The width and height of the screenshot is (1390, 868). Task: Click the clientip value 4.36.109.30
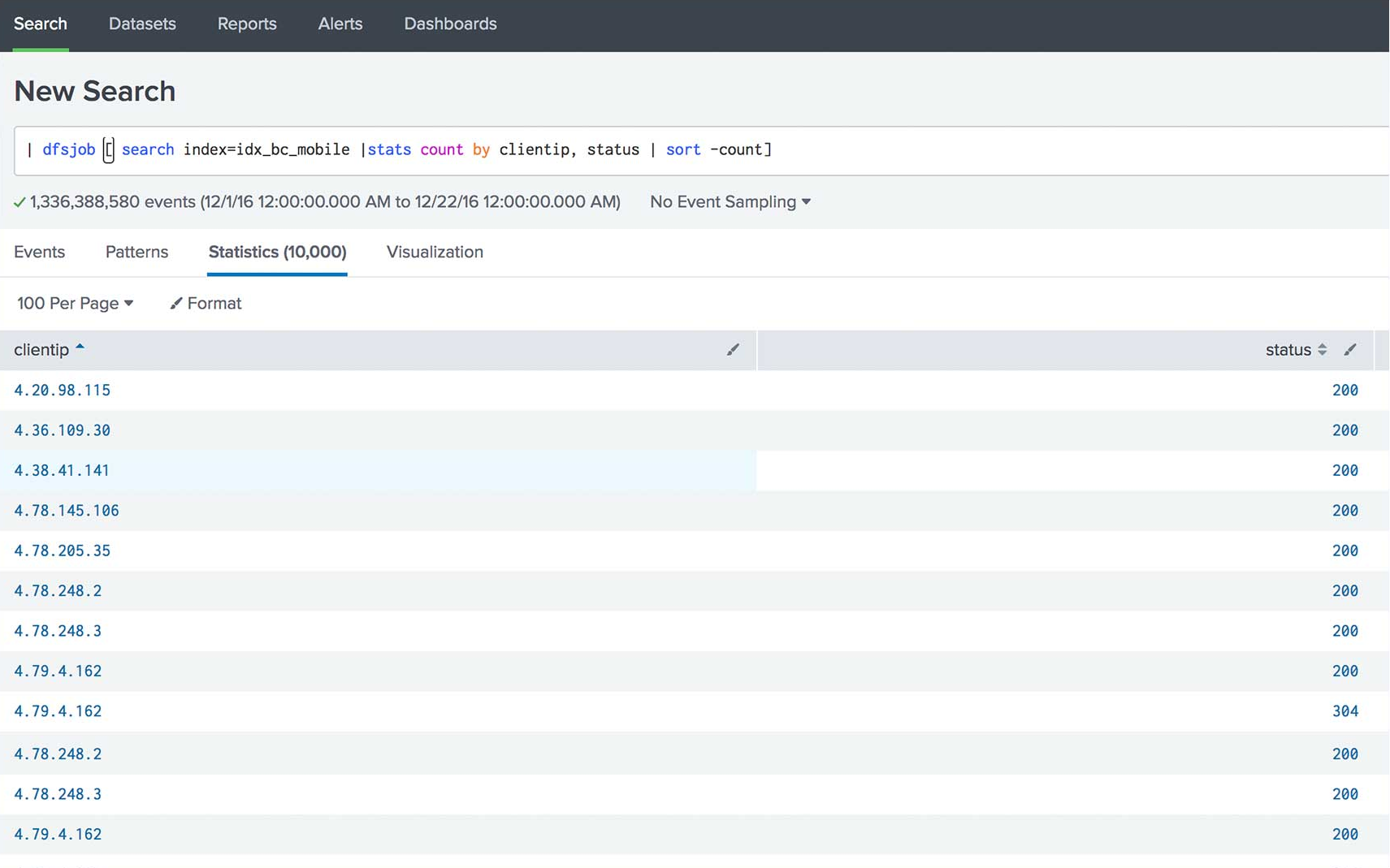[62, 430]
